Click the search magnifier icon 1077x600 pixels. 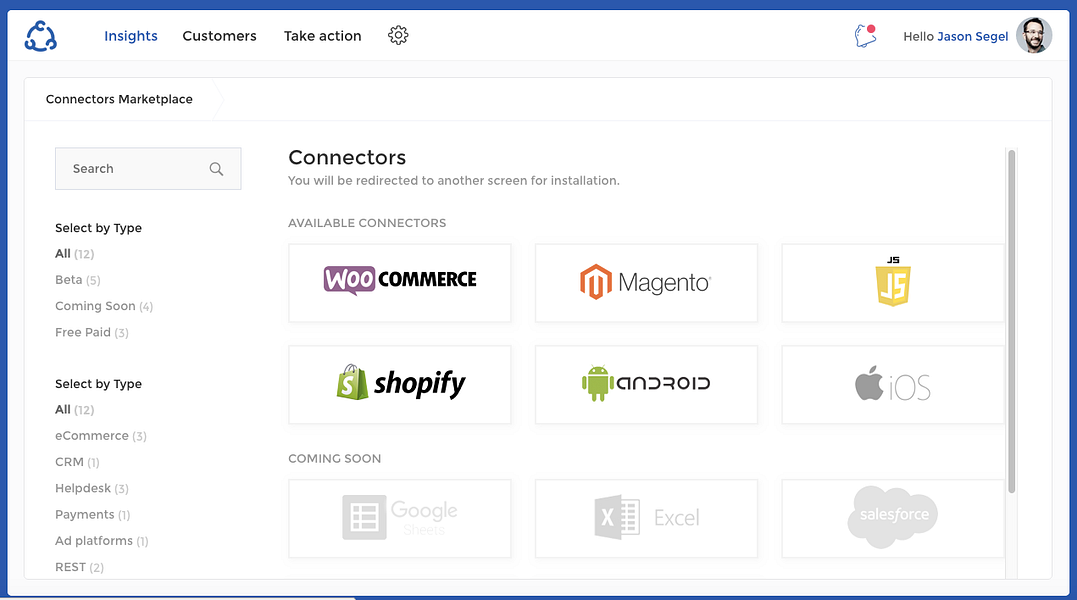[216, 169]
